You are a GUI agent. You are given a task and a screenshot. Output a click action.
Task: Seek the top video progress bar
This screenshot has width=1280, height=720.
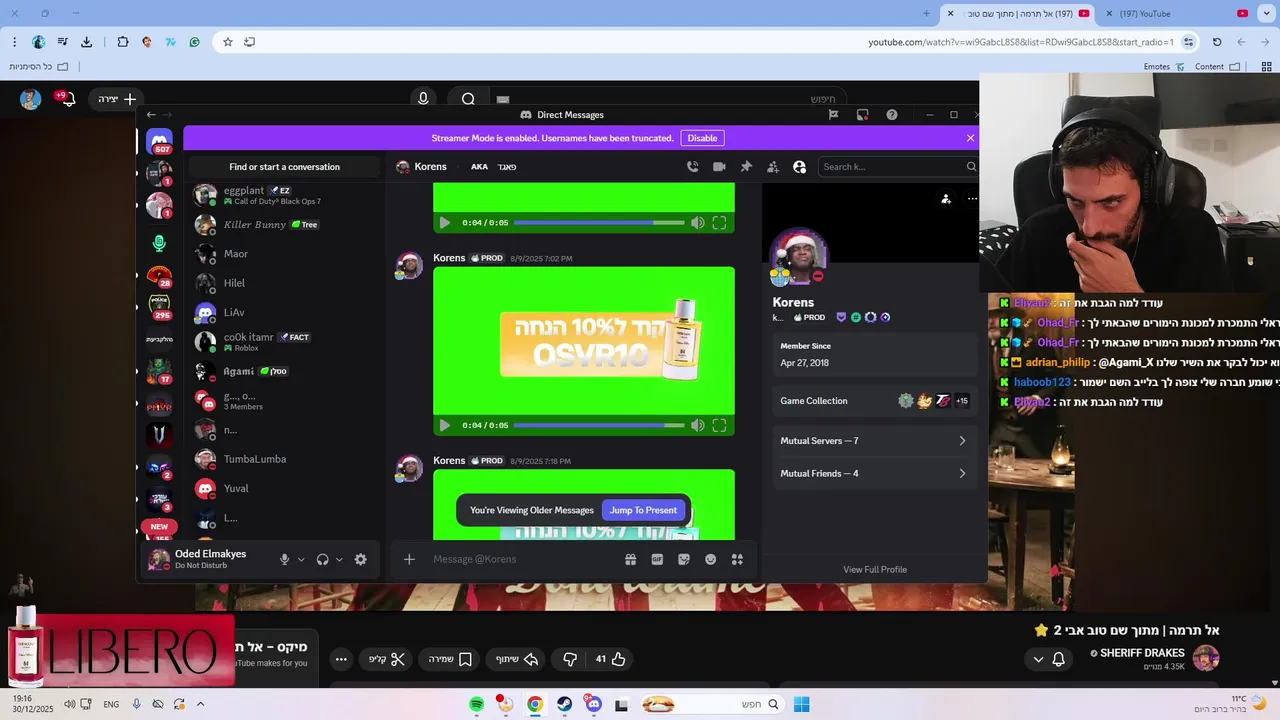coord(599,223)
